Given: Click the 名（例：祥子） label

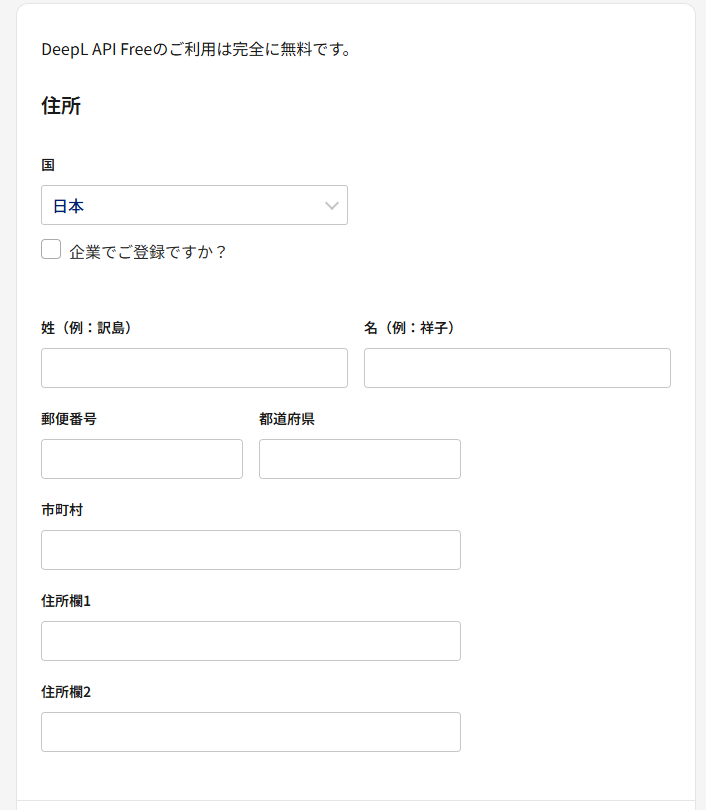Looking at the screenshot, I should (x=409, y=328).
